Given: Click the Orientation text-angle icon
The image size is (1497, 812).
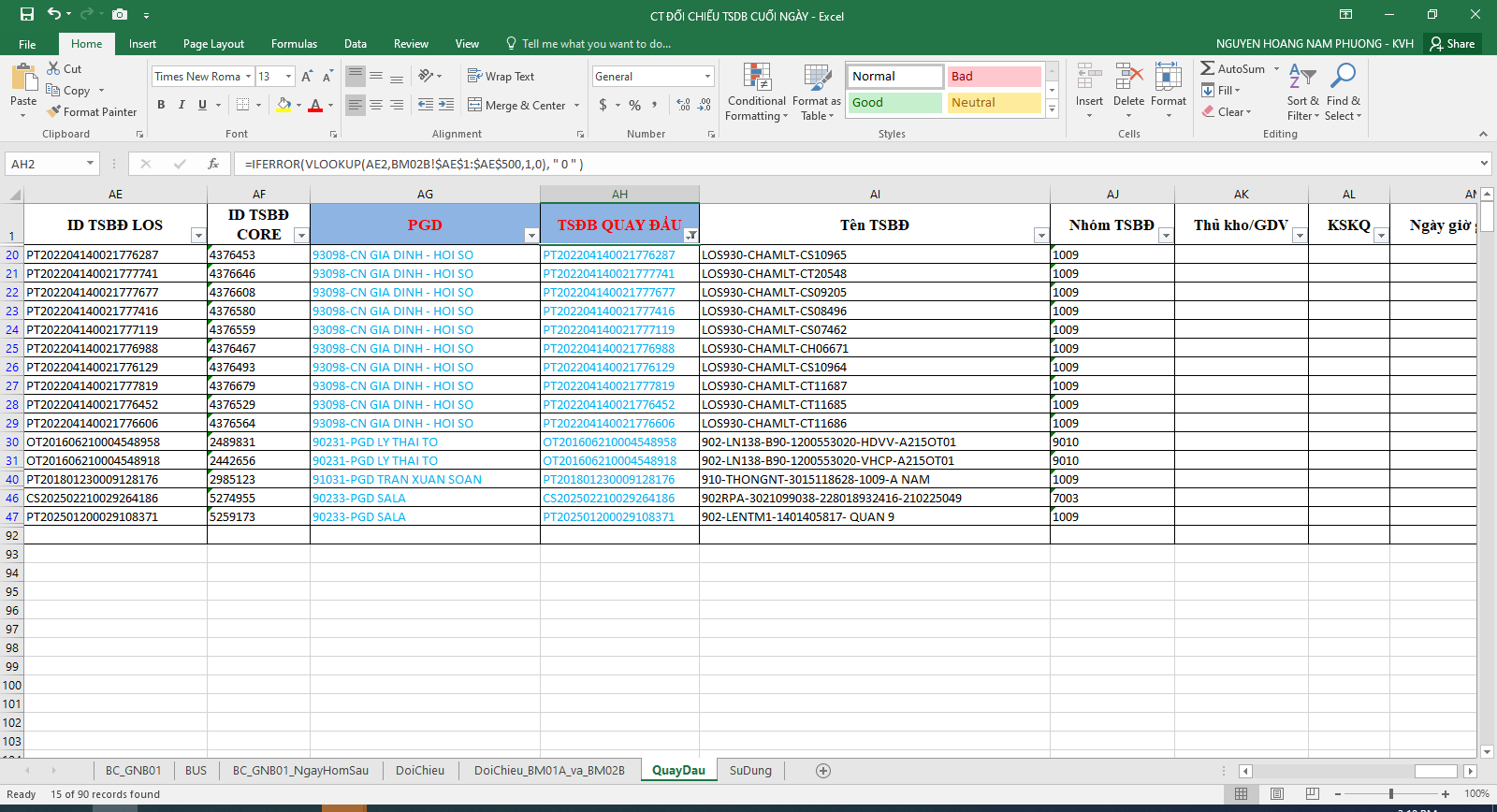Looking at the screenshot, I should 427,76.
